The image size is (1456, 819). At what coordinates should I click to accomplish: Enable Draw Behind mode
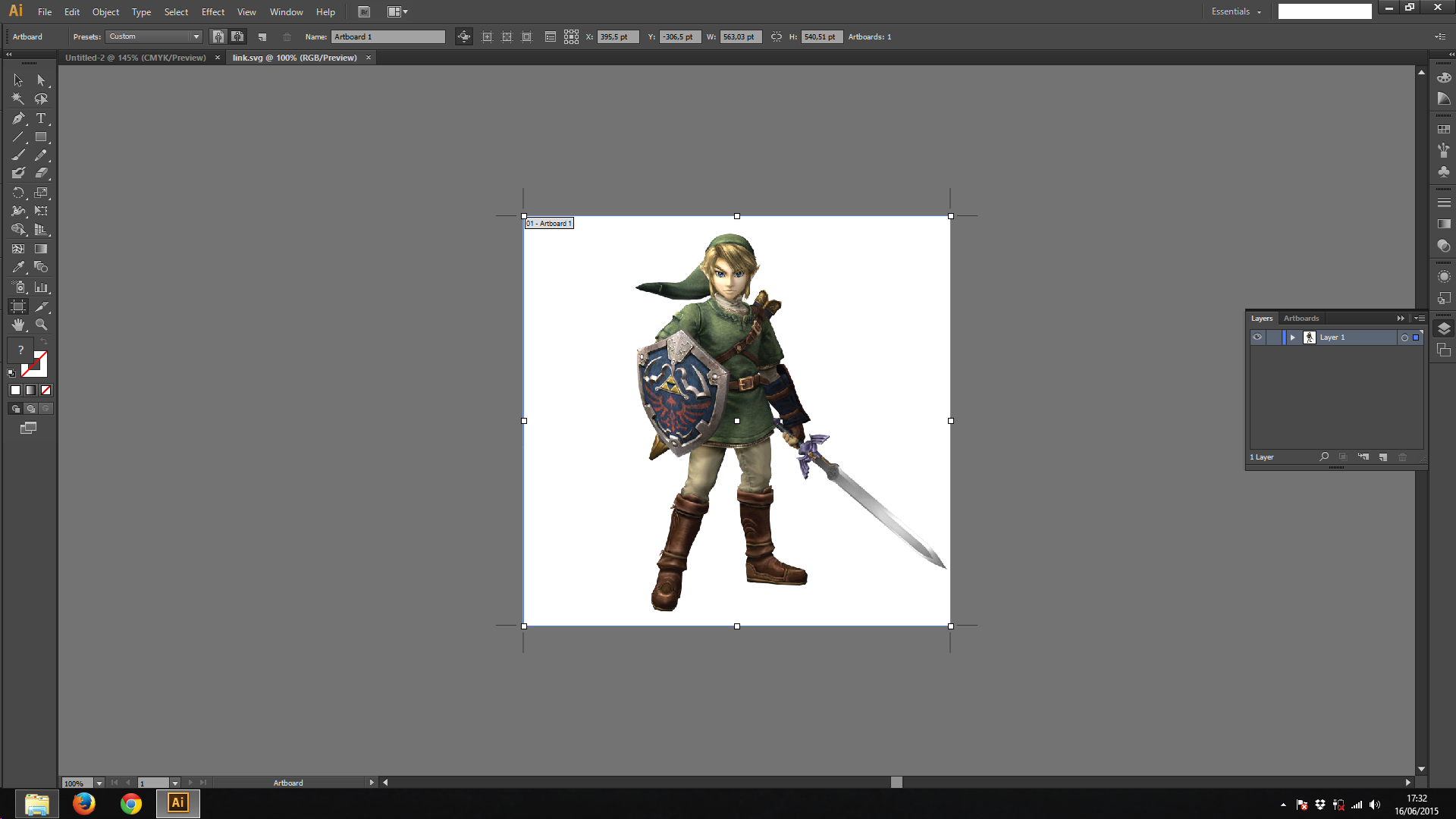point(30,409)
